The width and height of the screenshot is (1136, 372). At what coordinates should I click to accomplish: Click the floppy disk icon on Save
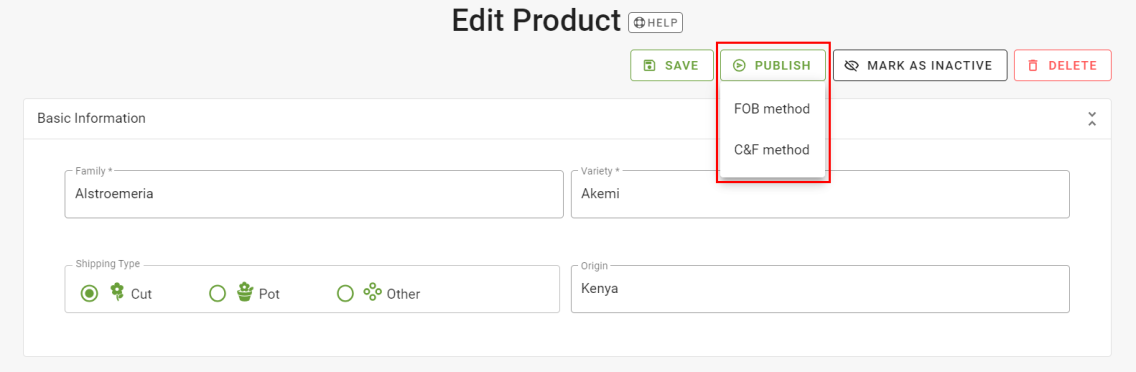649,65
